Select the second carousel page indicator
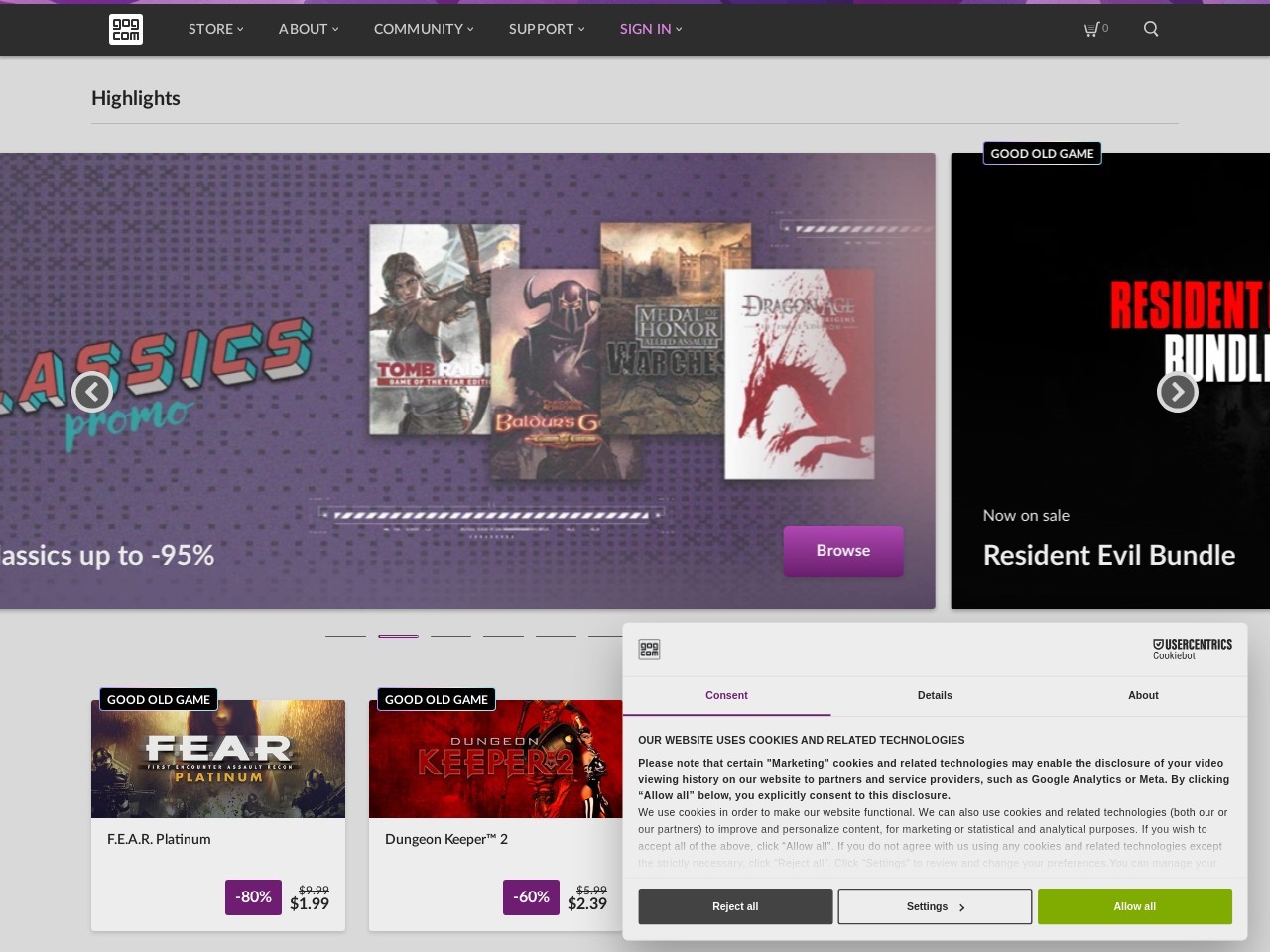The height and width of the screenshot is (952, 1270). click(x=398, y=636)
